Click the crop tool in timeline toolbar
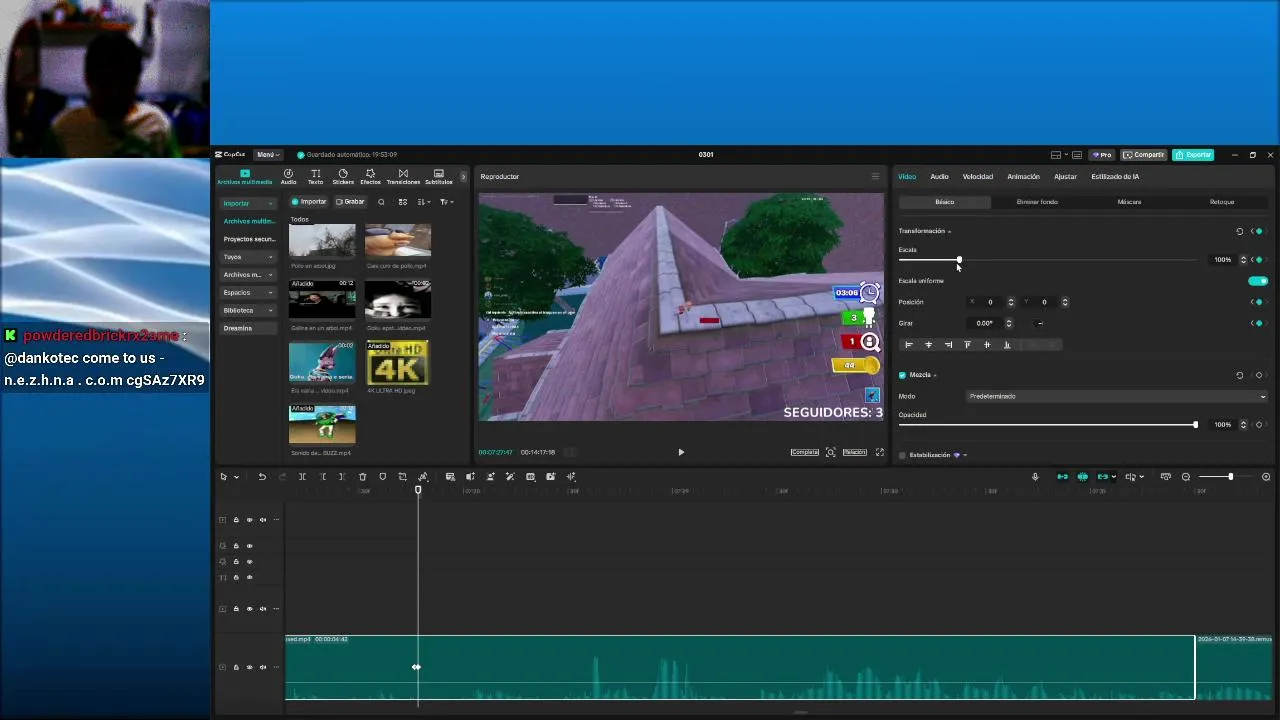This screenshot has height=720, width=1280. coord(402,477)
